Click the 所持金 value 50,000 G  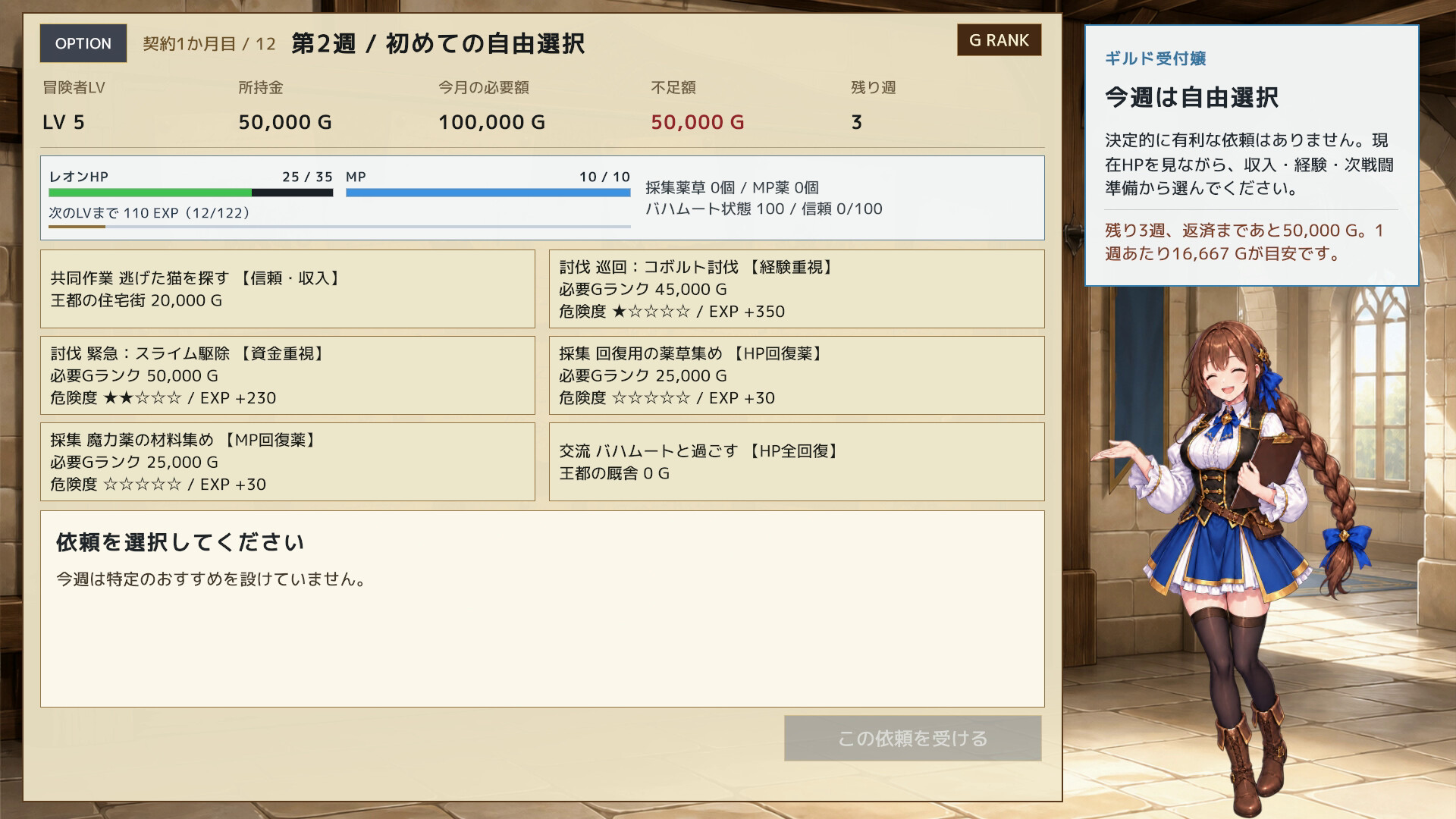285,122
